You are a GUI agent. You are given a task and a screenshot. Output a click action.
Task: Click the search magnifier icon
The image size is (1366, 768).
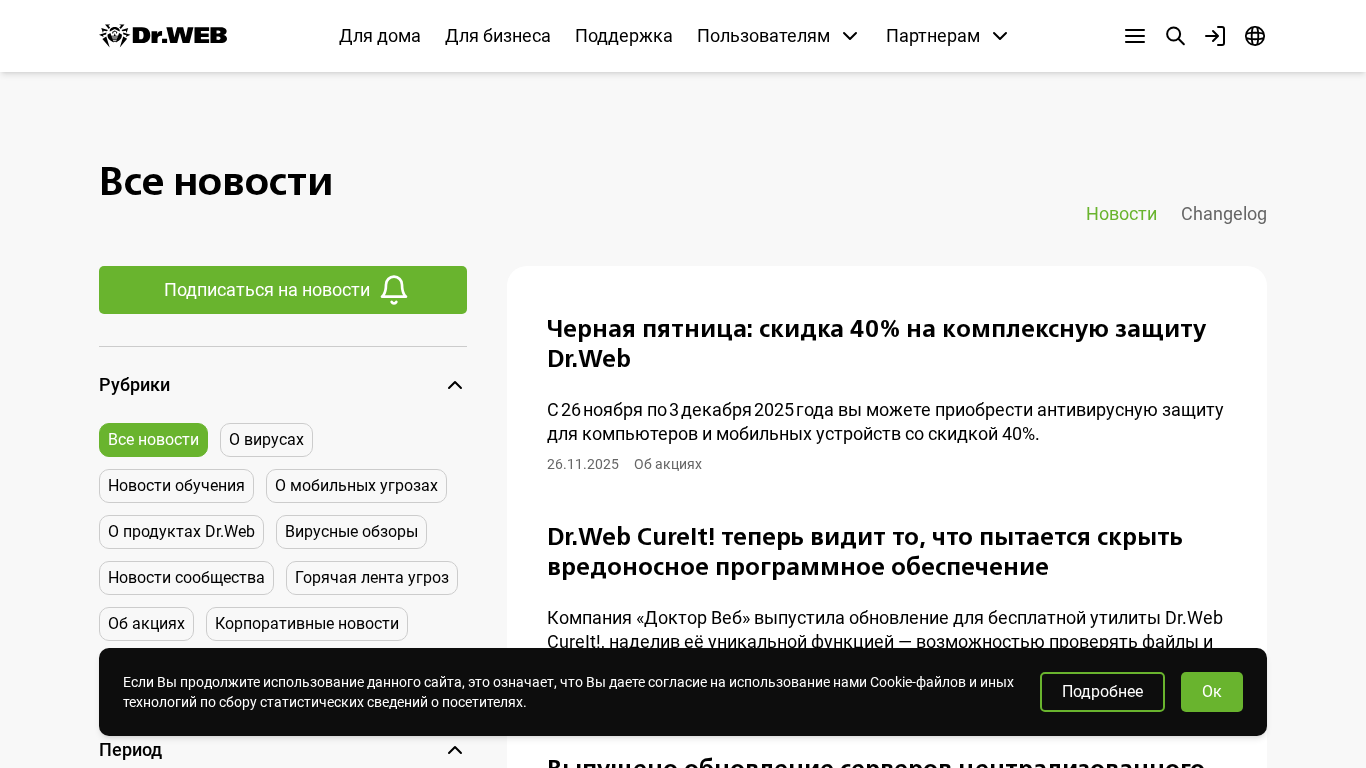[1175, 36]
